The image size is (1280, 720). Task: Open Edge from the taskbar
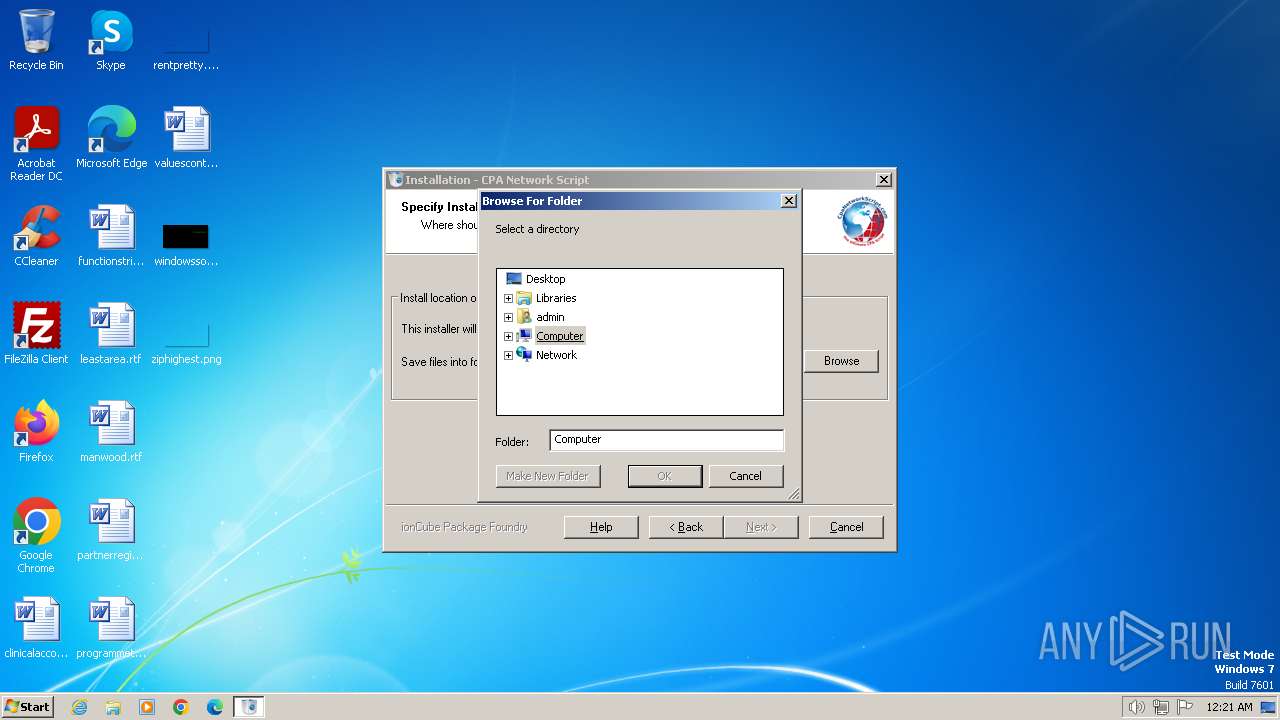coord(215,707)
